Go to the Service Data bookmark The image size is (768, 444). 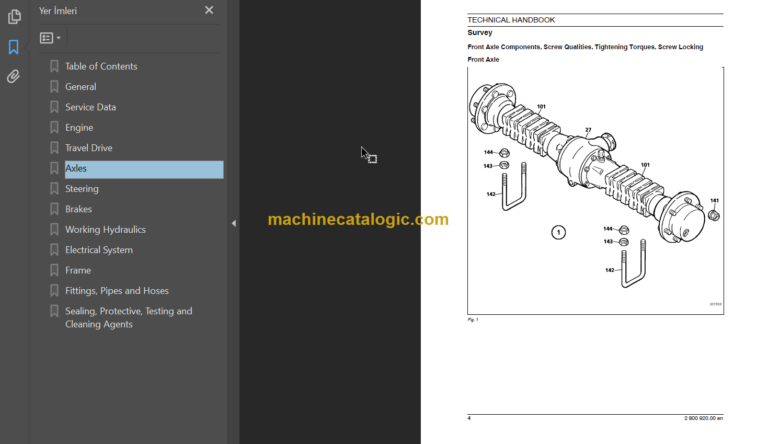(x=91, y=107)
